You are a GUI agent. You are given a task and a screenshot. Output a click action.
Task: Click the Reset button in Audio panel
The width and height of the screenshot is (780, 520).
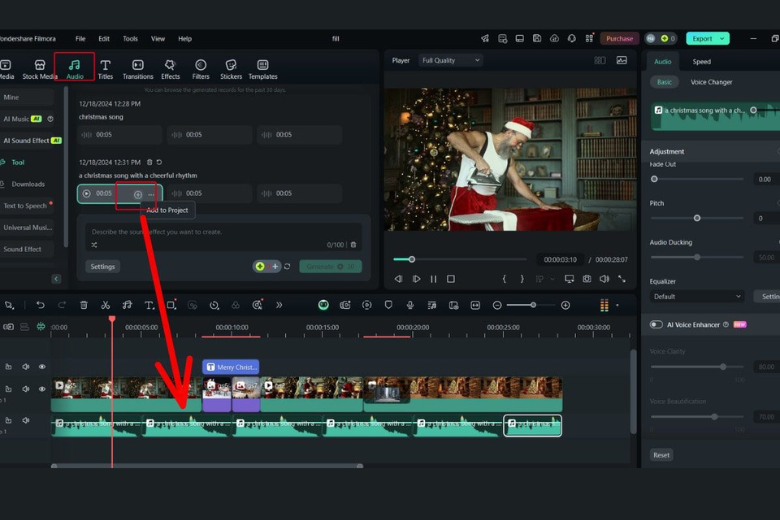click(661, 455)
